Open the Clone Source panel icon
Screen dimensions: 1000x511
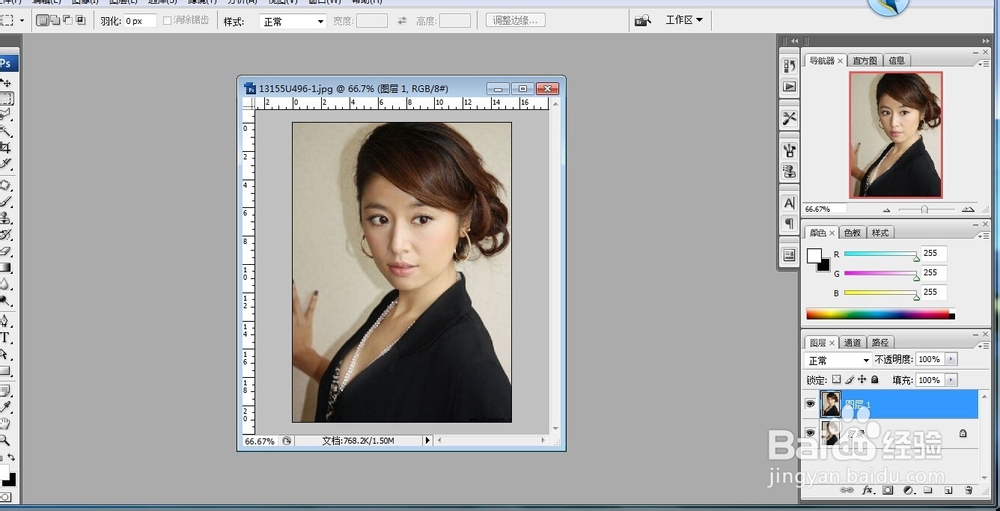coord(790,171)
